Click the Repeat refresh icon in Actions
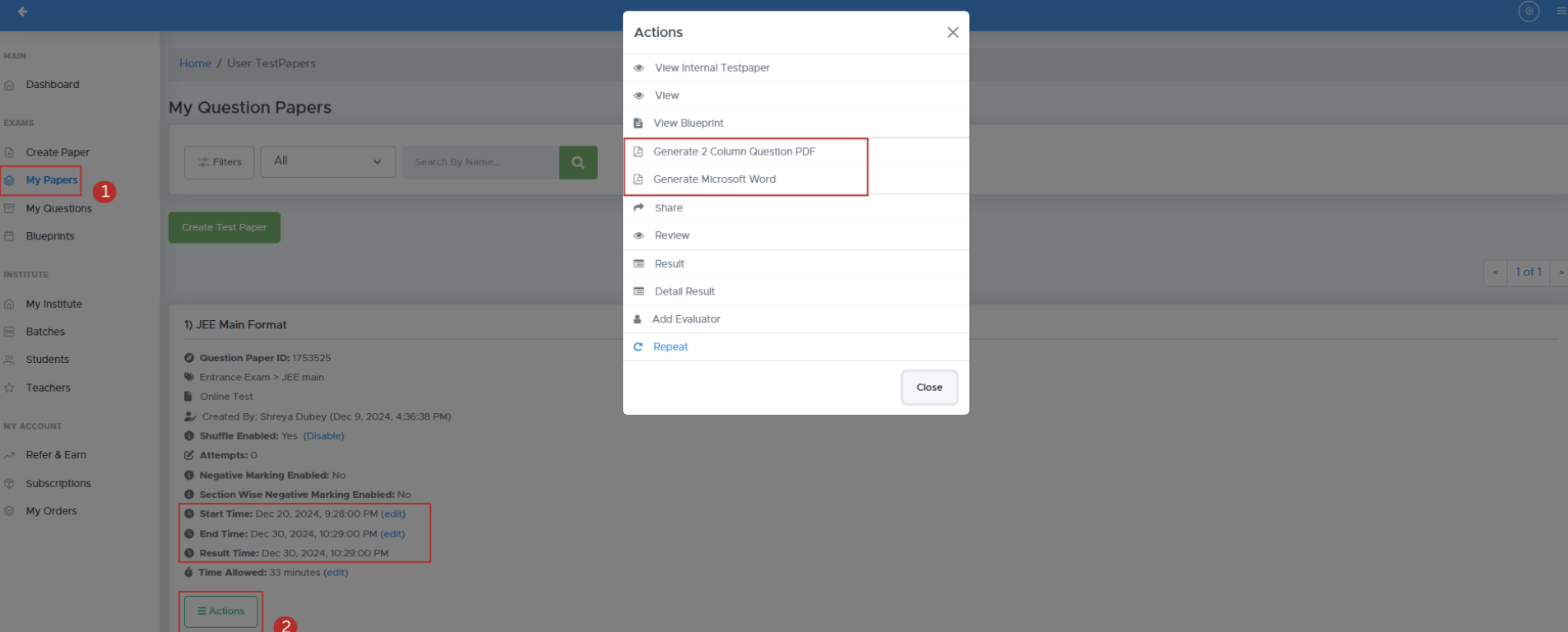The width and height of the screenshot is (1568, 632). click(x=638, y=347)
